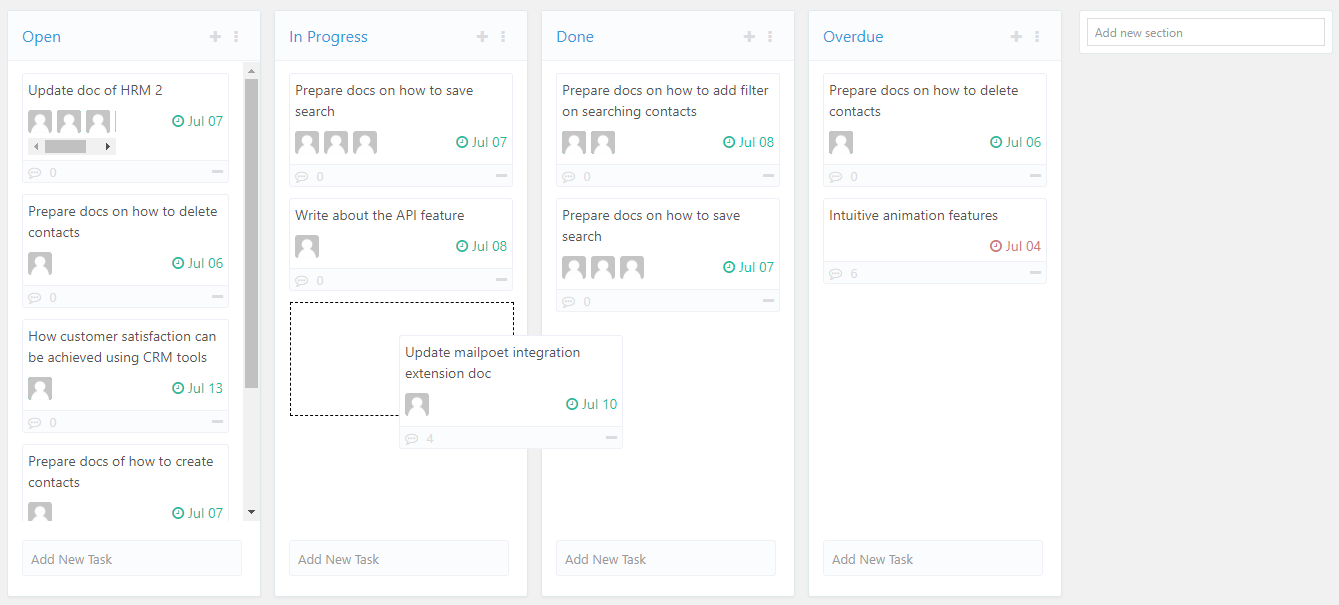This screenshot has width=1339, height=605.
Task: Click the Open column scrollbar down arrow
Action: (251, 512)
